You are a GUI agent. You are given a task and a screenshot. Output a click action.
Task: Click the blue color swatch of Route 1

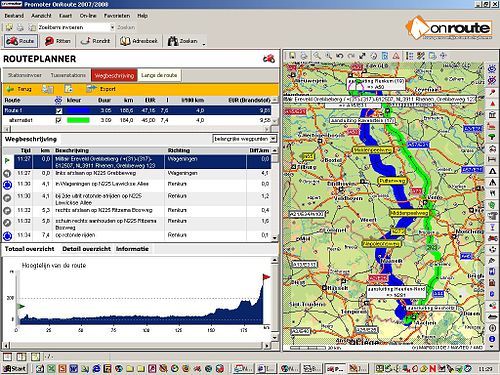tap(78, 110)
